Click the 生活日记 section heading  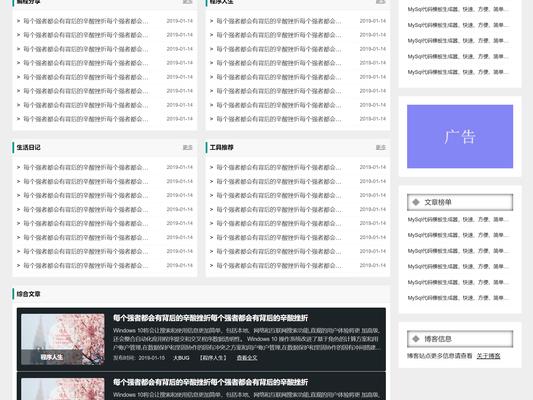pyautogui.click(x=29, y=147)
